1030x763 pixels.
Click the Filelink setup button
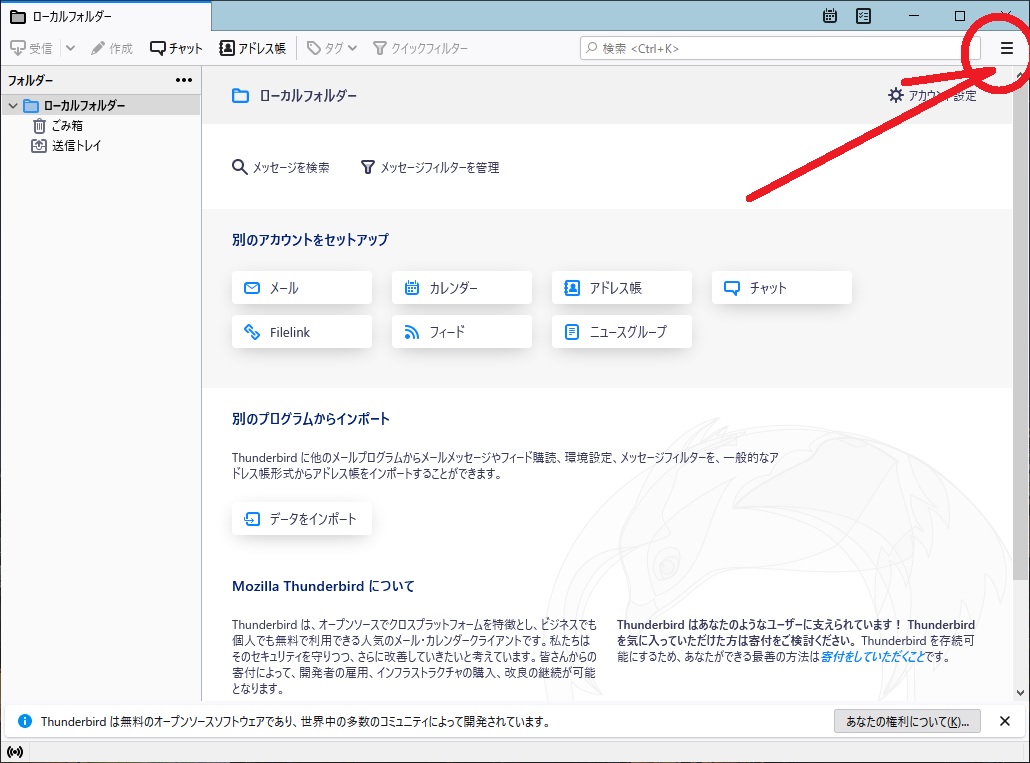pos(302,332)
